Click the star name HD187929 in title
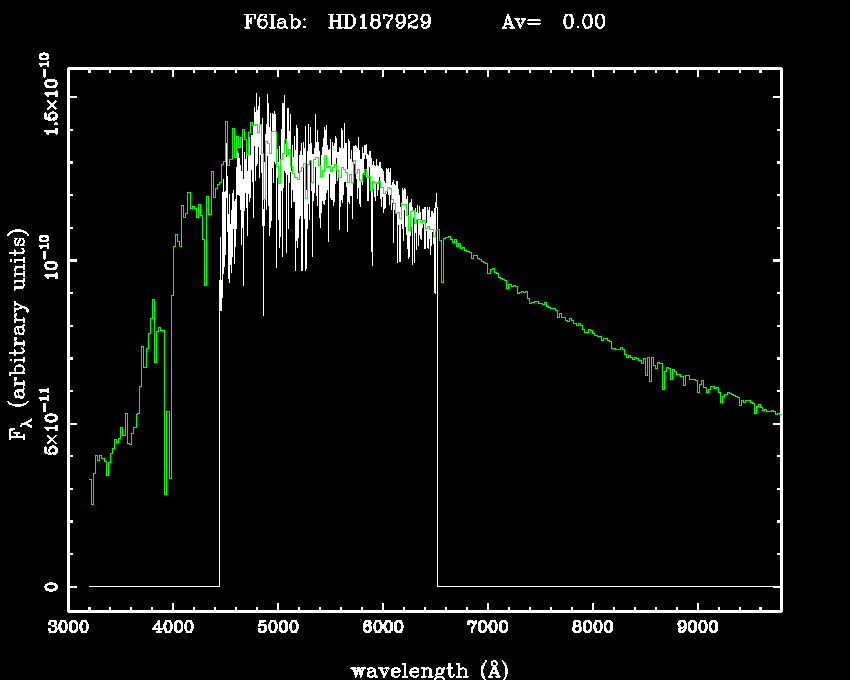Image resolution: width=850 pixels, height=680 pixels. (379, 21)
